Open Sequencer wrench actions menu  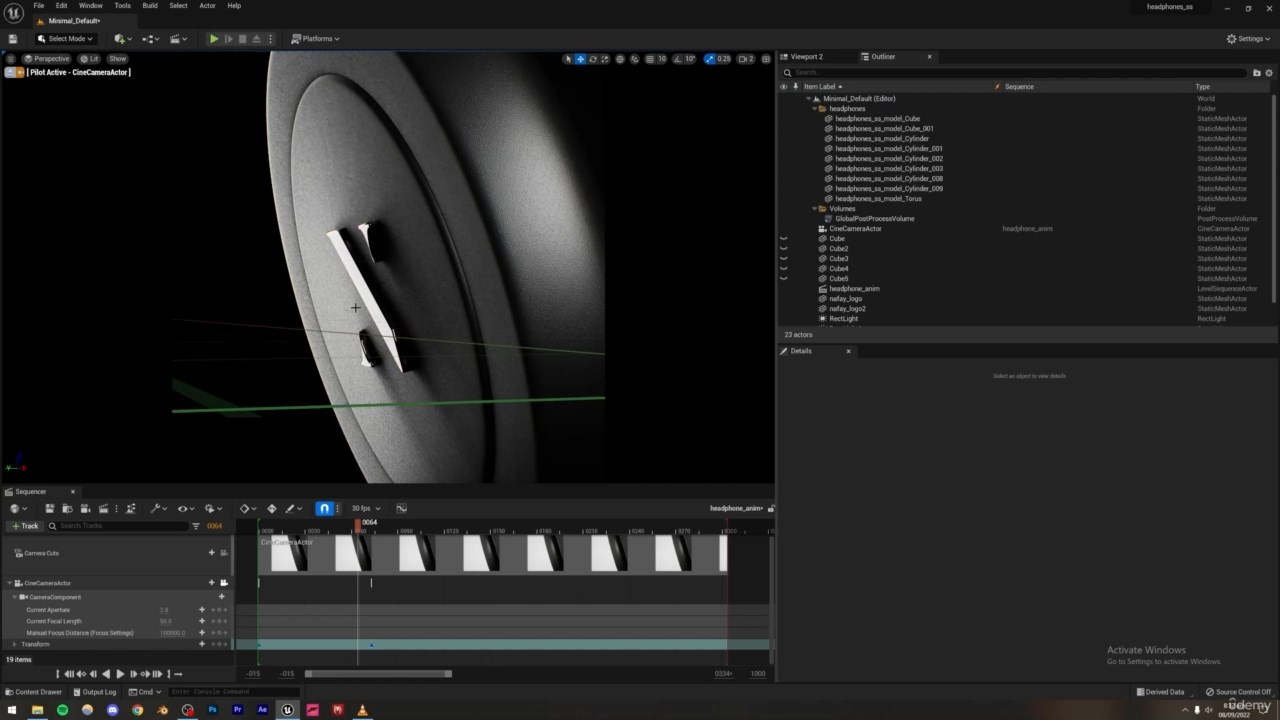[x=158, y=509]
